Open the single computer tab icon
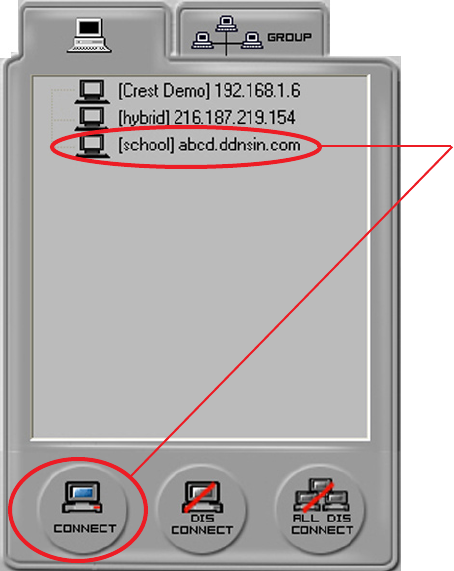The height and width of the screenshot is (571, 454). click(89, 36)
